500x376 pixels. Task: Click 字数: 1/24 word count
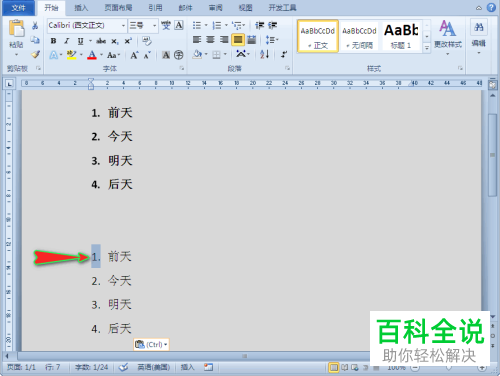[x=92, y=367]
